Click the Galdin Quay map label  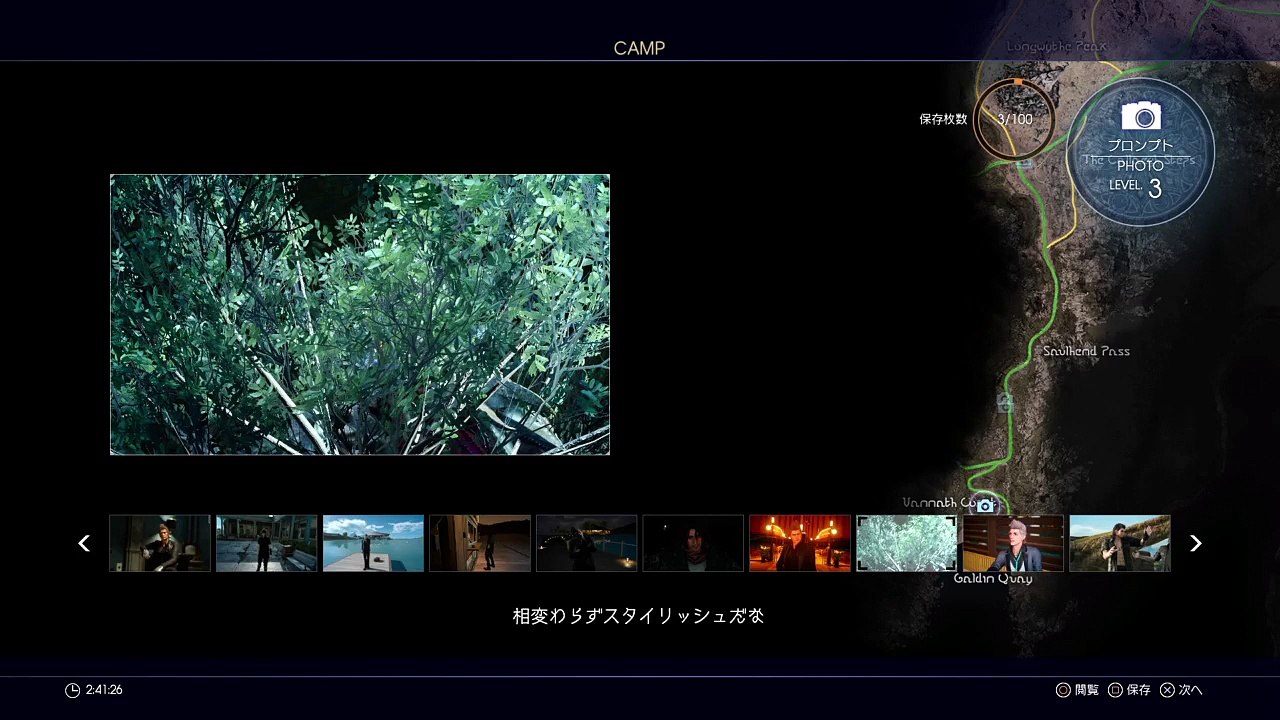tap(992, 578)
